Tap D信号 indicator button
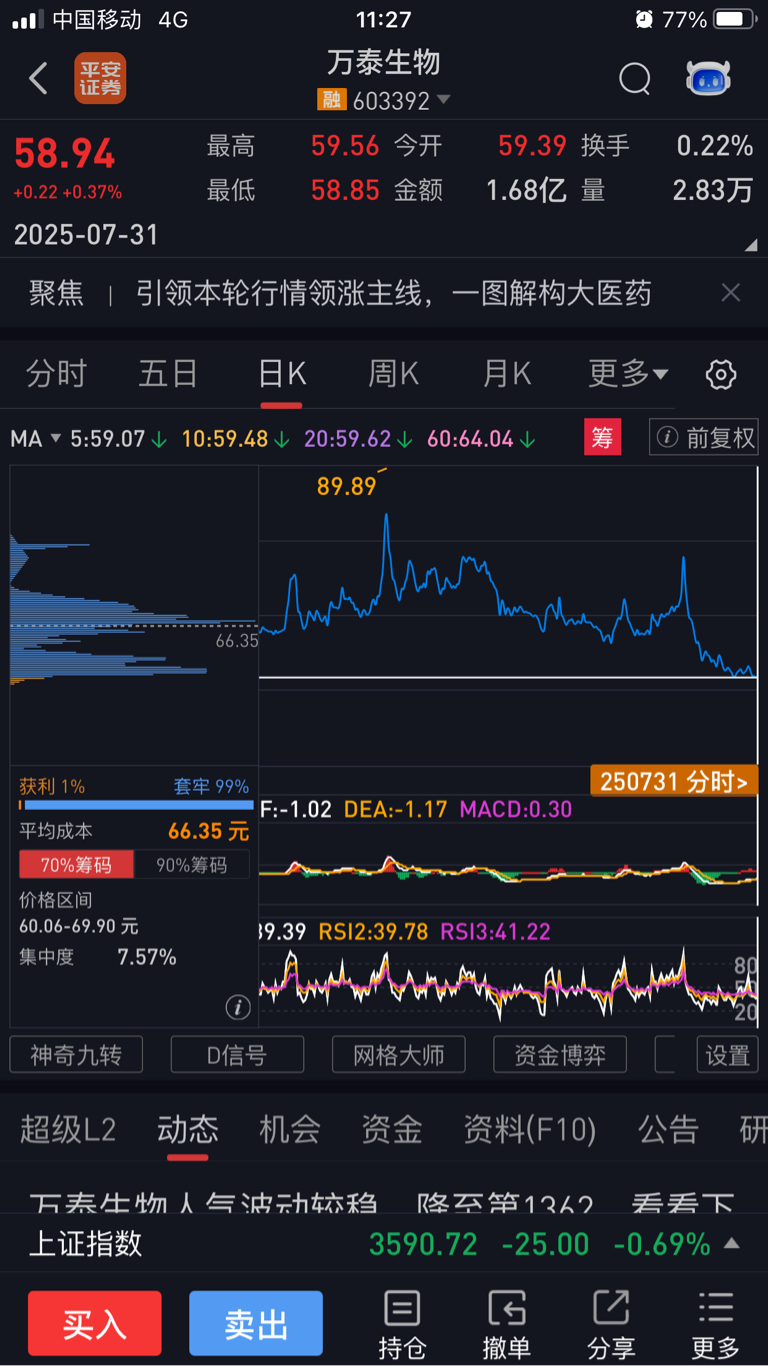 [237, 1055]
